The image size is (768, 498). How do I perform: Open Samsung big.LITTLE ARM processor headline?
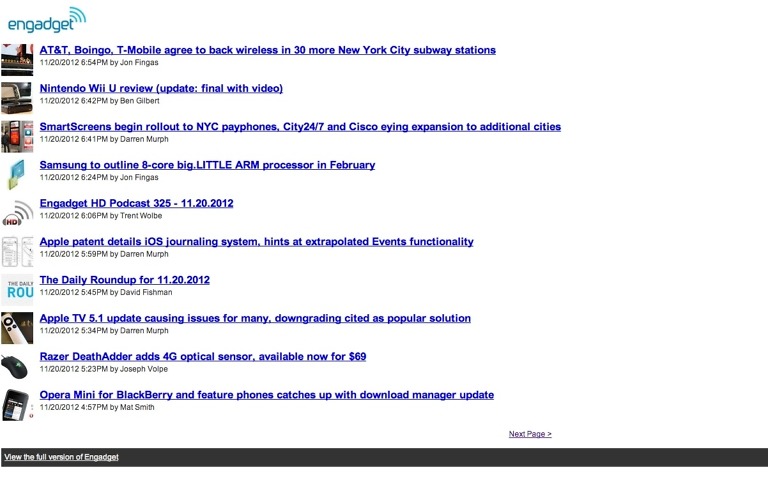click(207, 165)
